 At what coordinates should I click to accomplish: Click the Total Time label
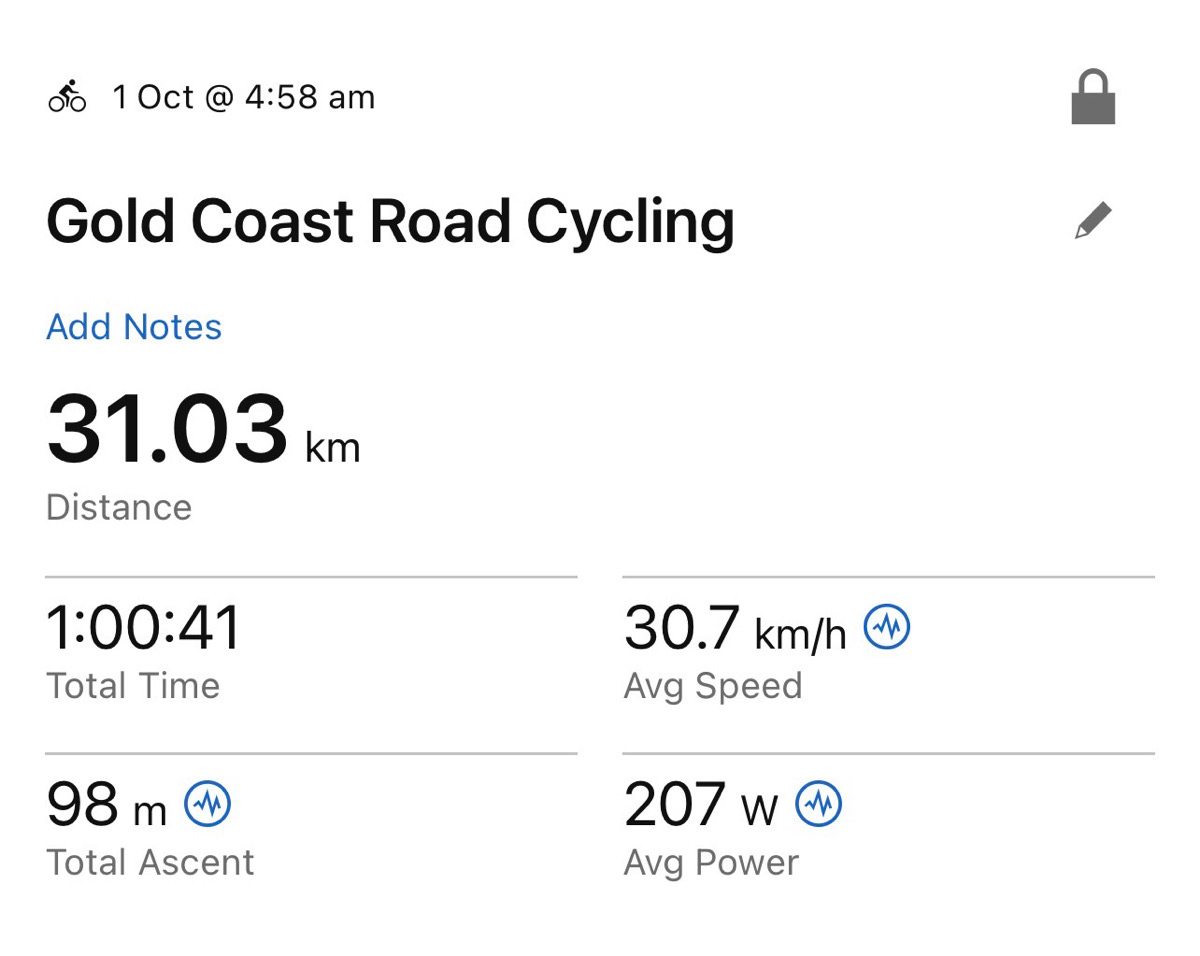coord(133,686)
